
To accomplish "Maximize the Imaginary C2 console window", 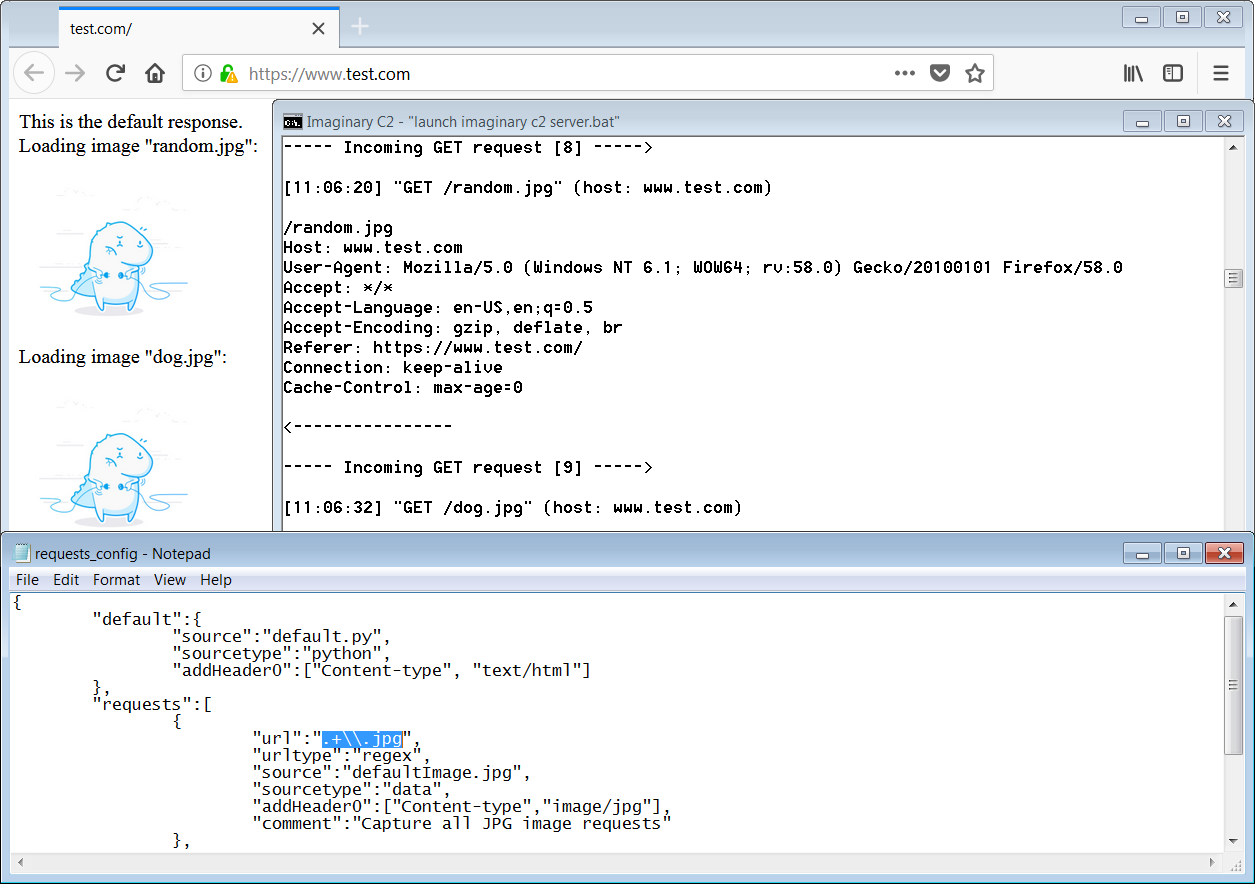I will click(x=1183, y=121).
